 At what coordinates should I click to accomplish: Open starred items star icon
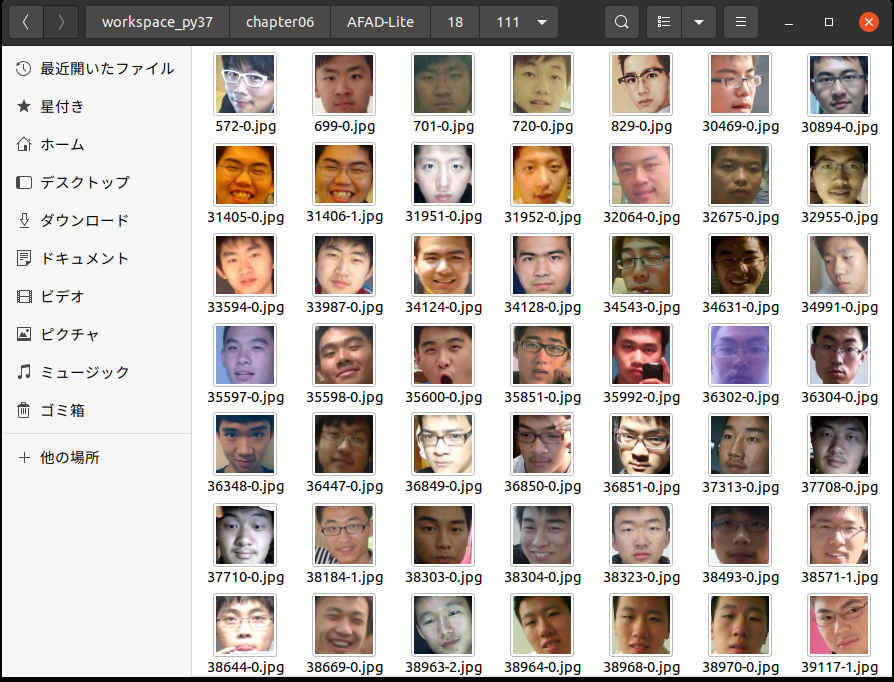point(23,107)
